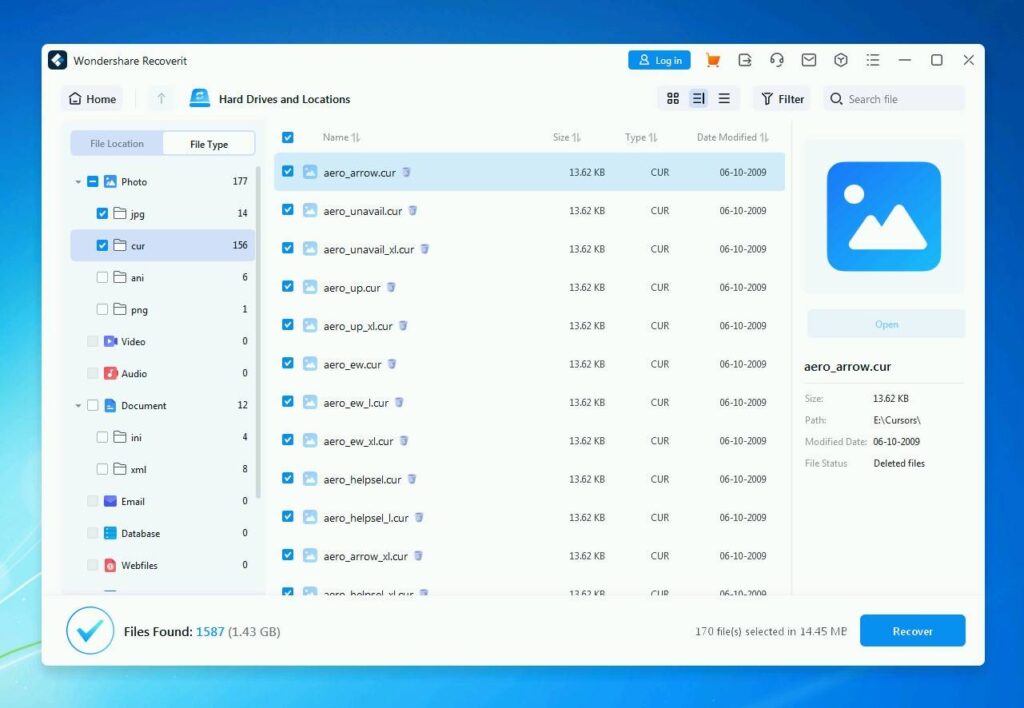Image resolution: width=1024 pixels, height=708 pixels.
Task: Uncheck the aero_up.cur file checkbox
Action: (287, 287)
